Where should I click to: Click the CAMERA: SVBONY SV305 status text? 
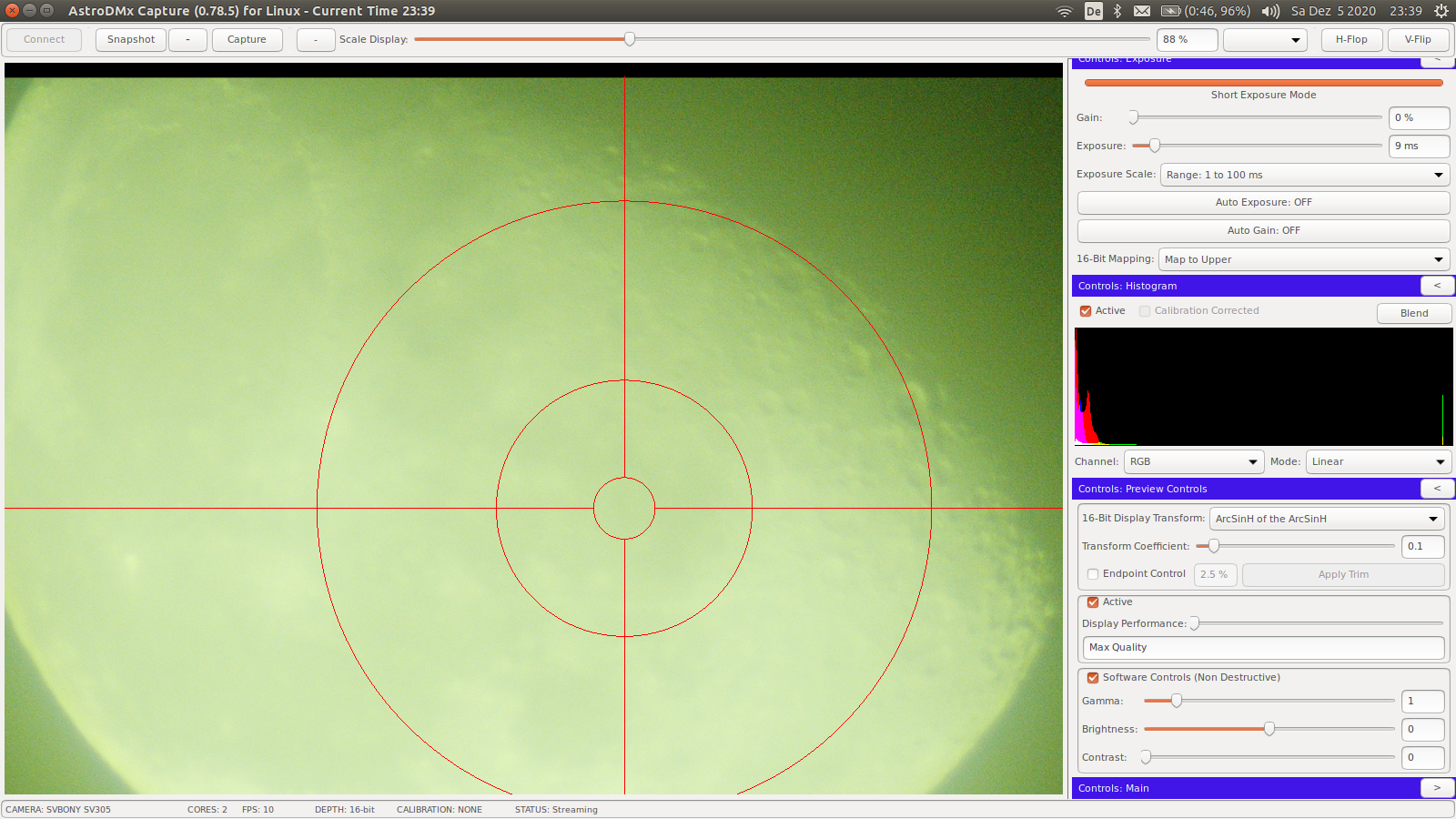[58, 810]
